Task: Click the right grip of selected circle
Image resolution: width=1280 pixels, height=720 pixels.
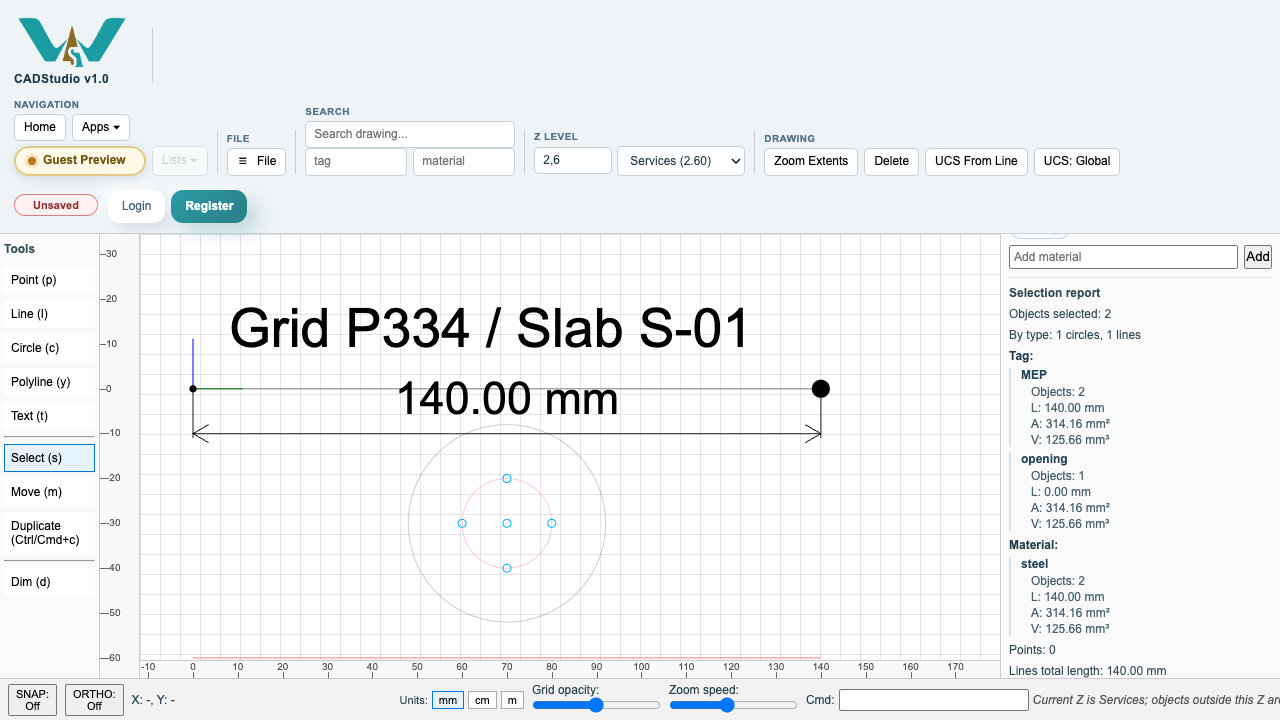Action: [x=552, y=523]
